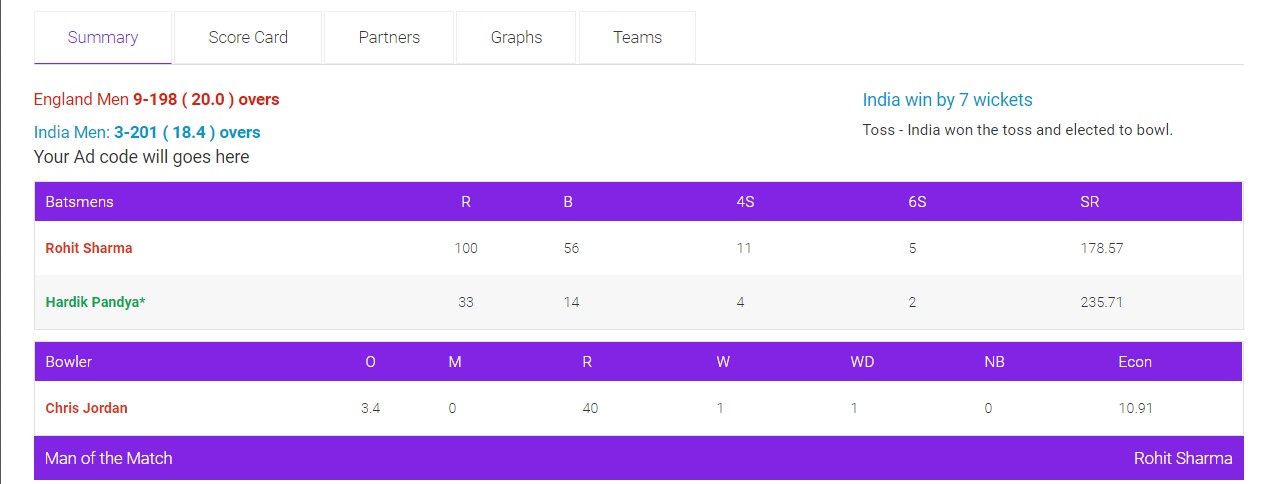Click the Bowler column header

tap(69, 362)
